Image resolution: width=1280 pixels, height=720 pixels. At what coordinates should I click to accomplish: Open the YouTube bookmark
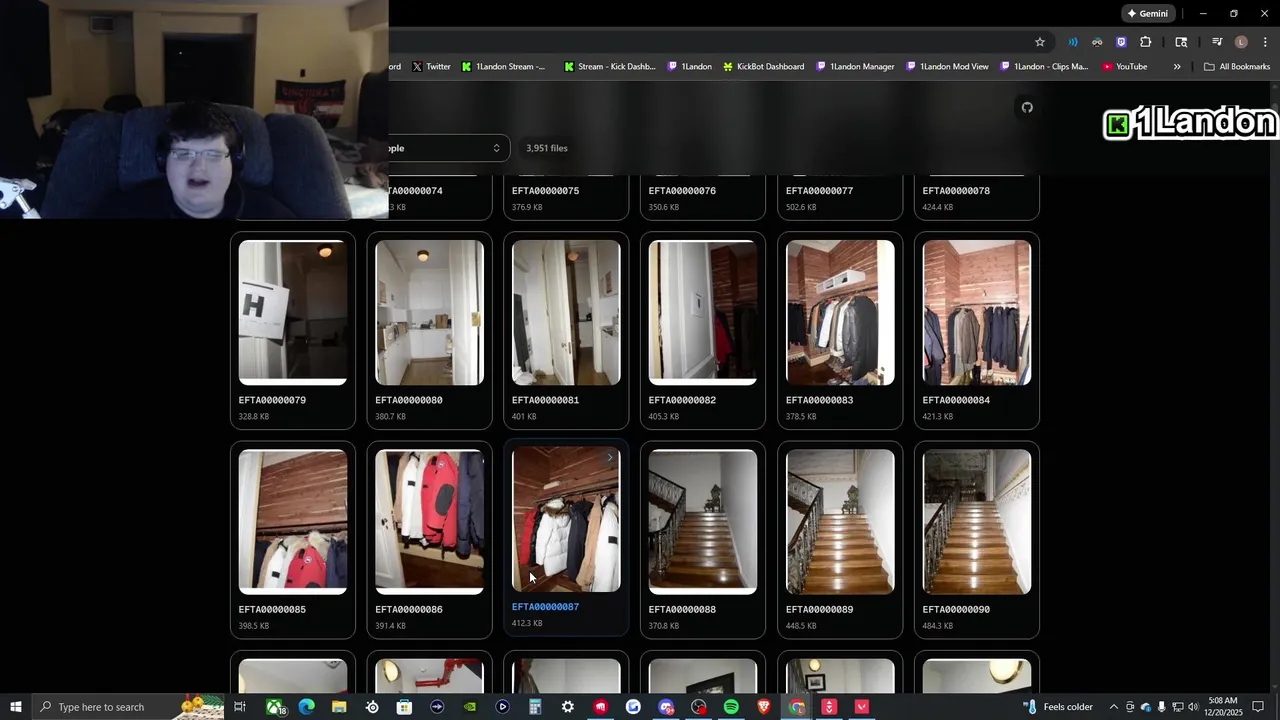click(x=1125, y=67)
